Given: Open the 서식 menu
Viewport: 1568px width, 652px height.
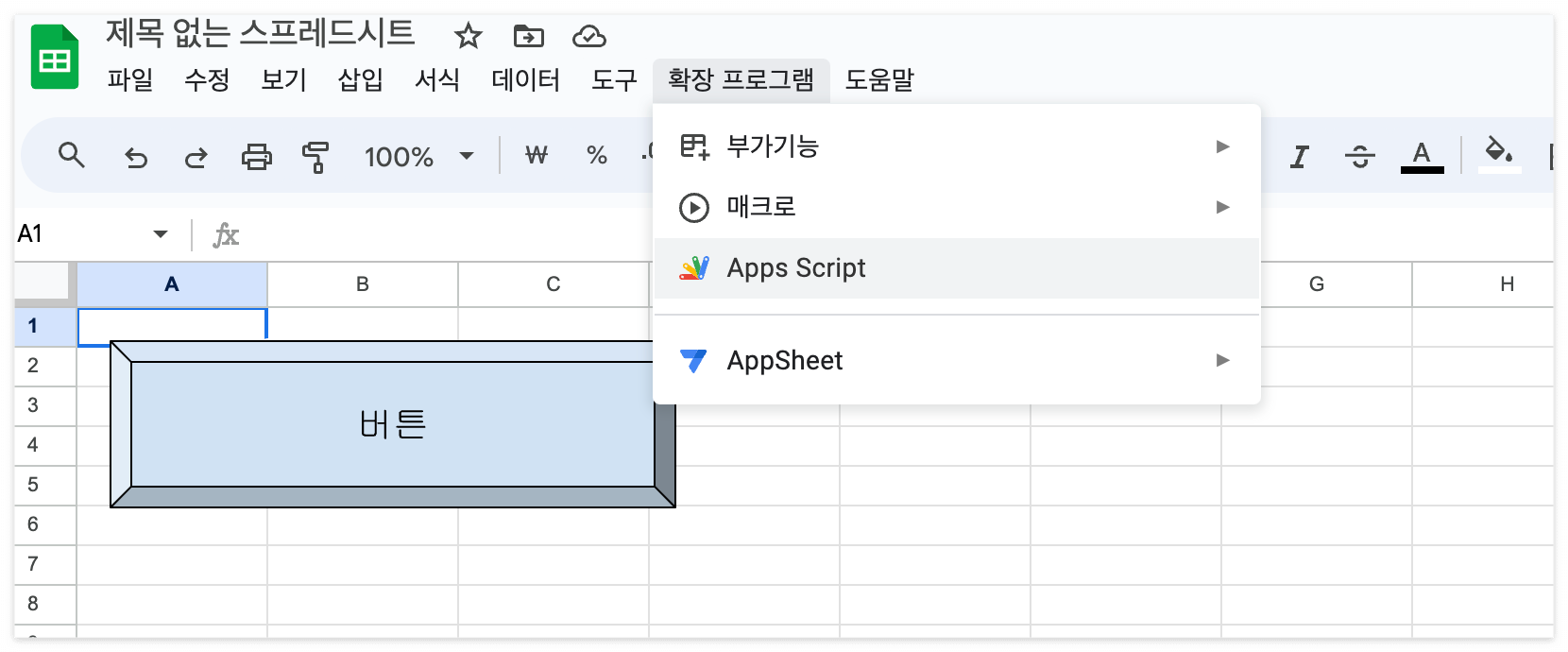Looking at the screenshot, I should (x=437, y=79).
